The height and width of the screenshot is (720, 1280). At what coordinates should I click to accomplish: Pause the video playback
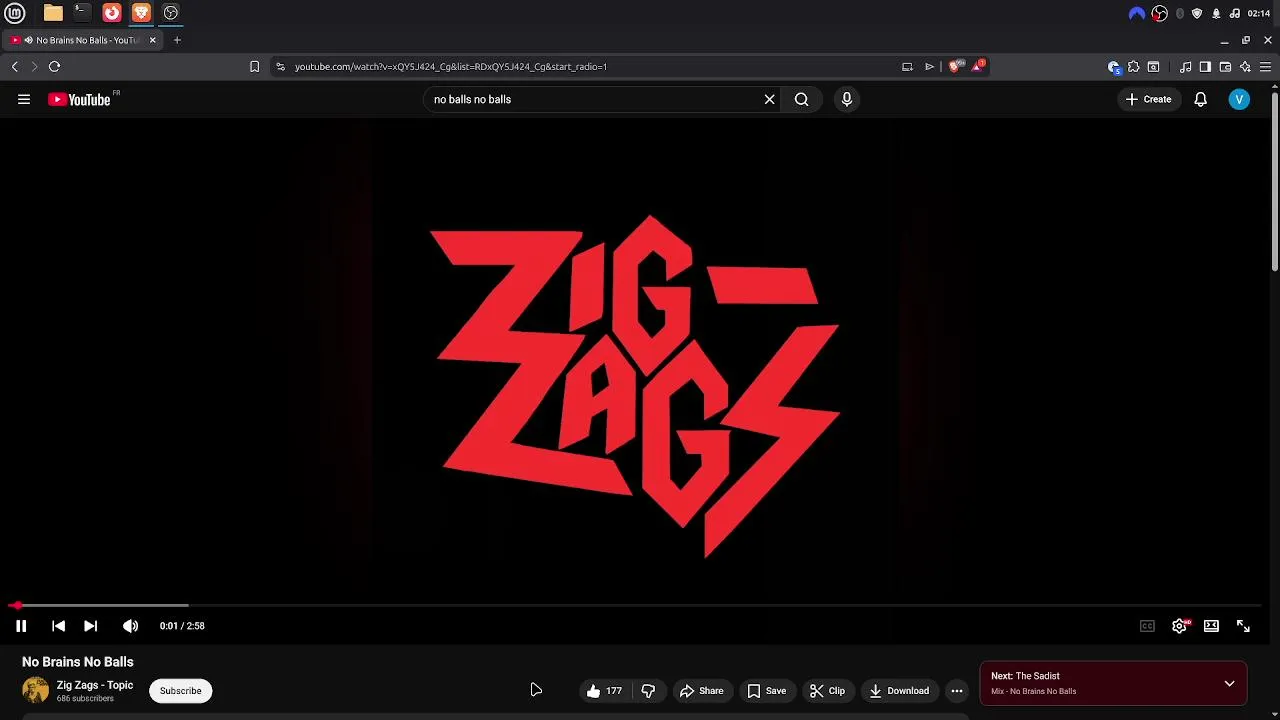click(21, 626)
